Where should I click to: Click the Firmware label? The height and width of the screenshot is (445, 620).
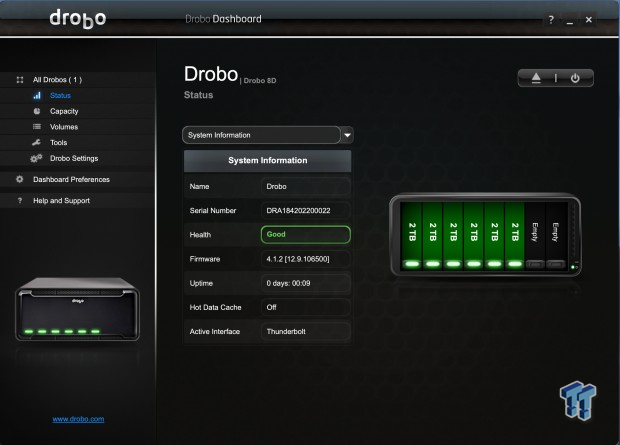205,259
